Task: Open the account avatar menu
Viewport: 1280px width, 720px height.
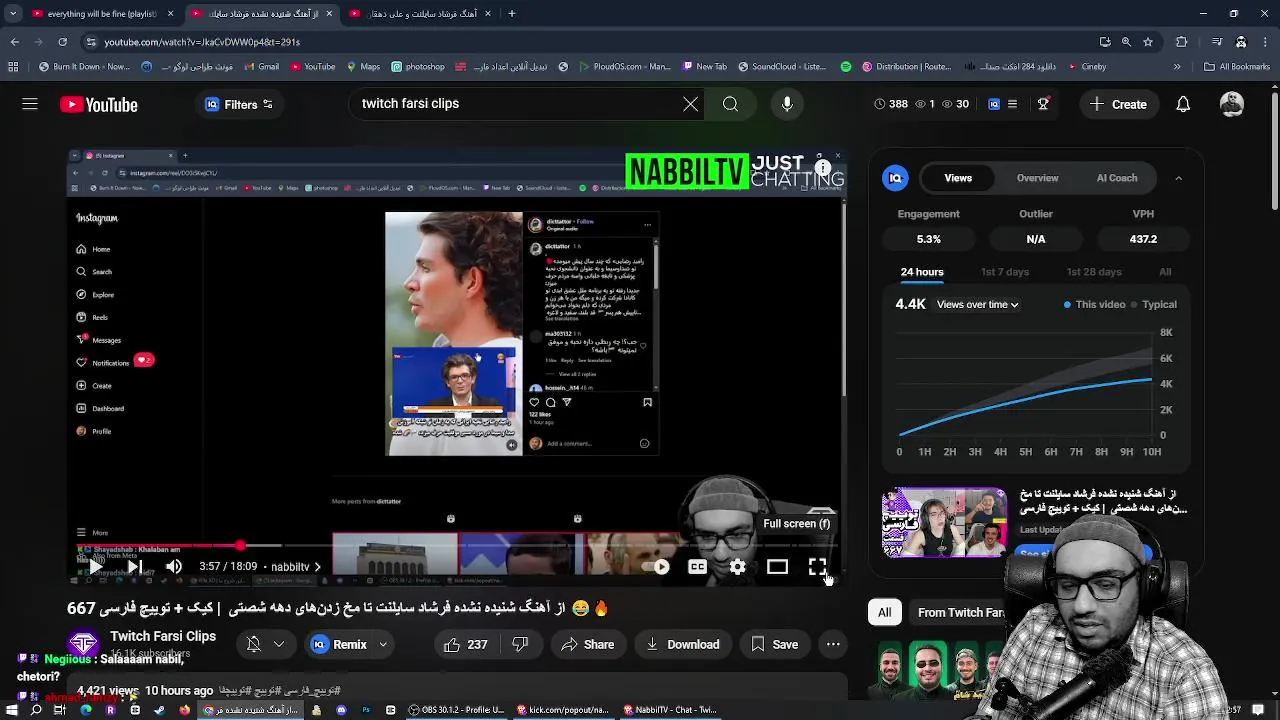Action: [x=1232, y=104]
